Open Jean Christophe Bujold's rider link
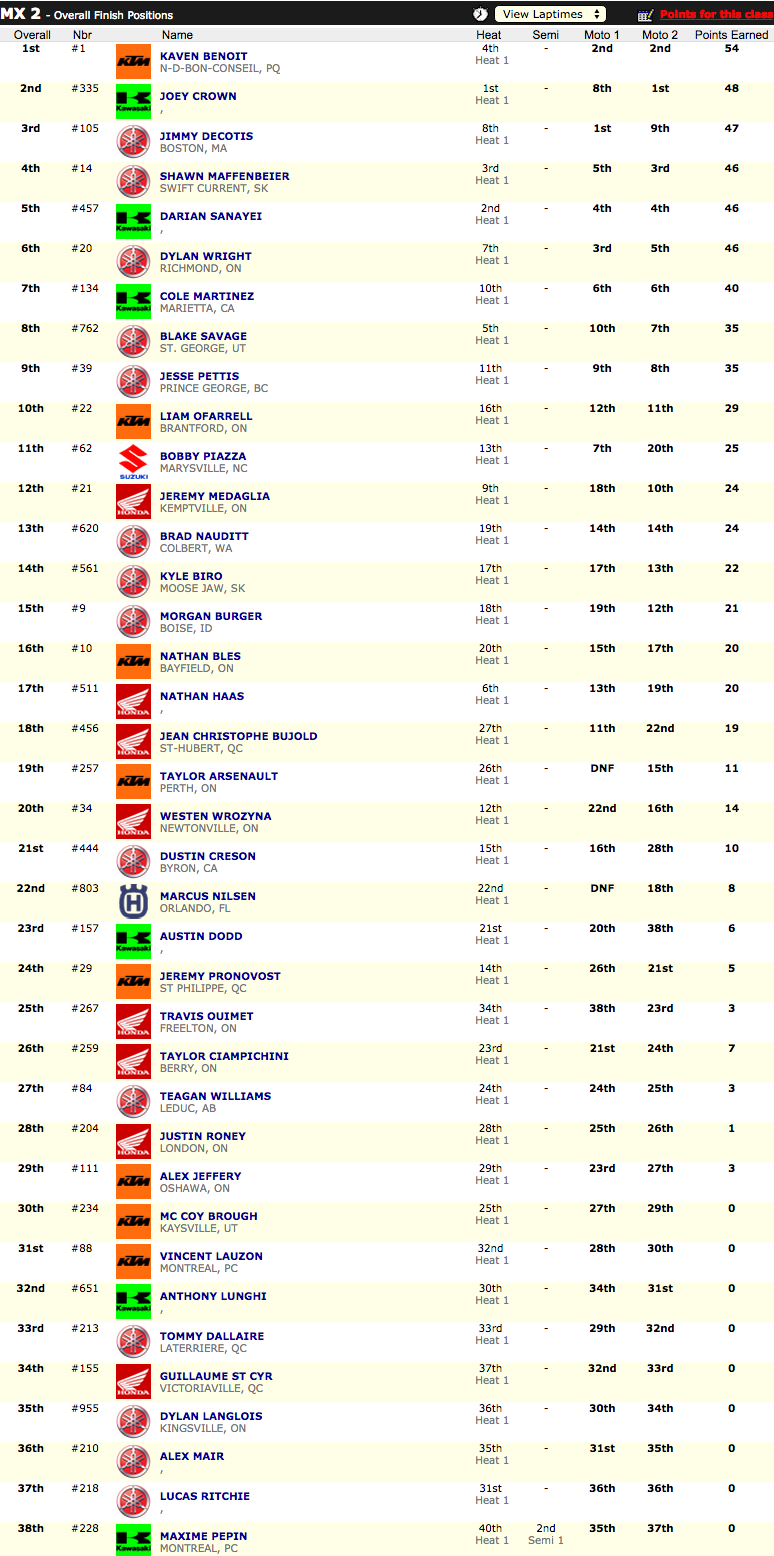 click(x=239, y=736)
